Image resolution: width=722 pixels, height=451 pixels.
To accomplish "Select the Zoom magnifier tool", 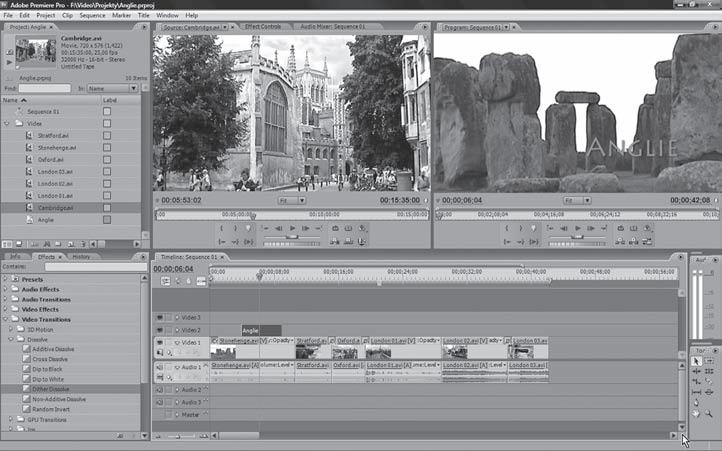I will [x=709, y=414].
